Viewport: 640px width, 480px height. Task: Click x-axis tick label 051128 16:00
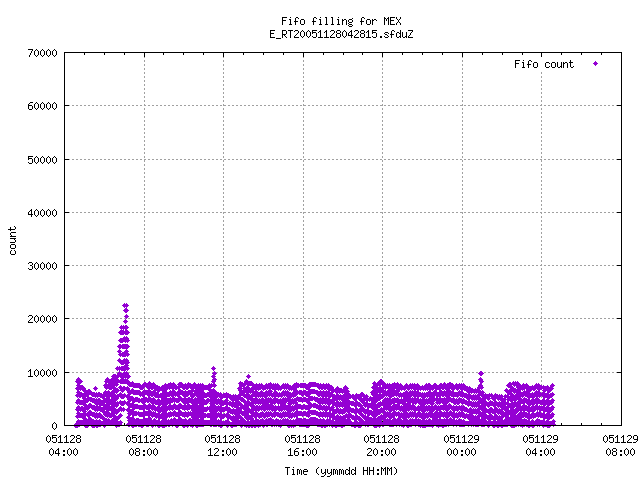coord(302,446)
